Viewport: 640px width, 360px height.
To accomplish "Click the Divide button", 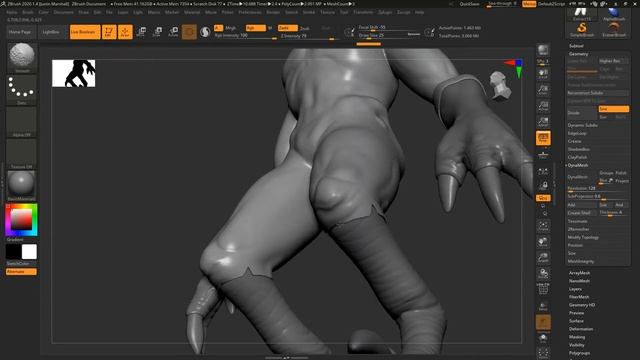I will 582,113.
